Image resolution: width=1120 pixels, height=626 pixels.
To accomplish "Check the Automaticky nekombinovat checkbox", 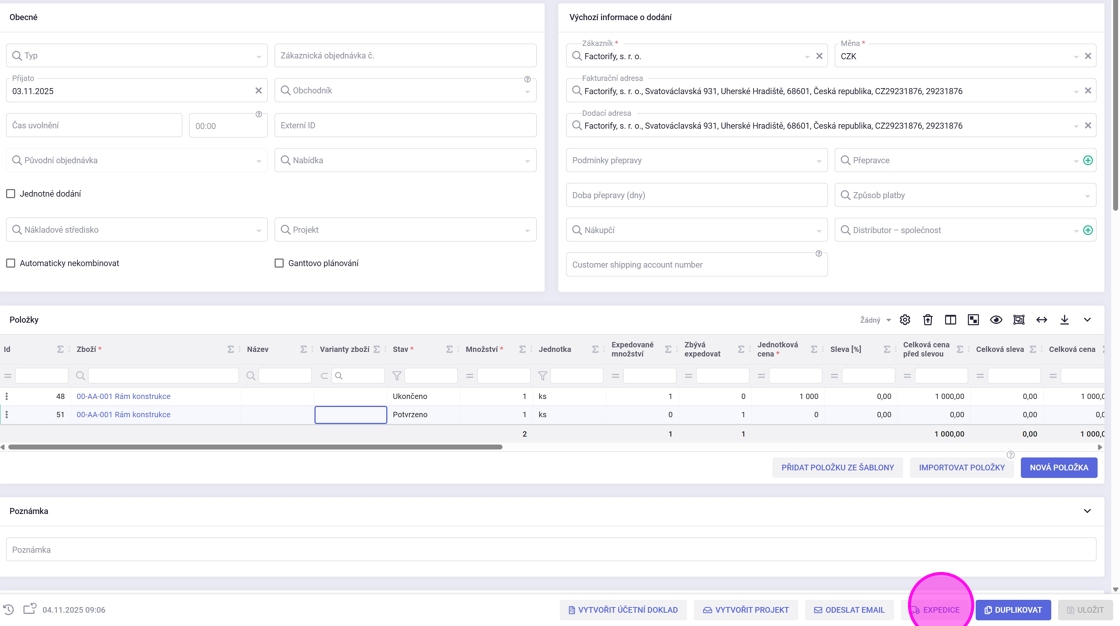I will coord(11,263).
